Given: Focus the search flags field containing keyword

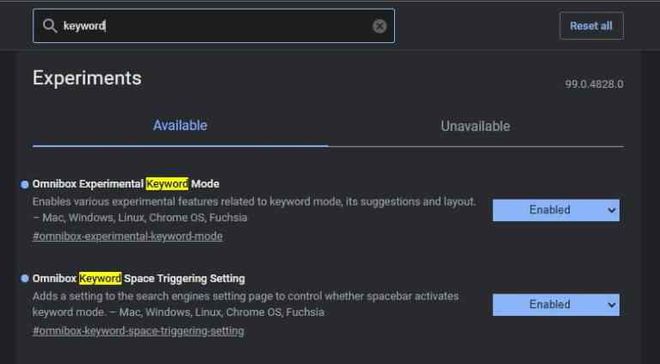Looking at the screenshot, I should [x=214, y=26].
